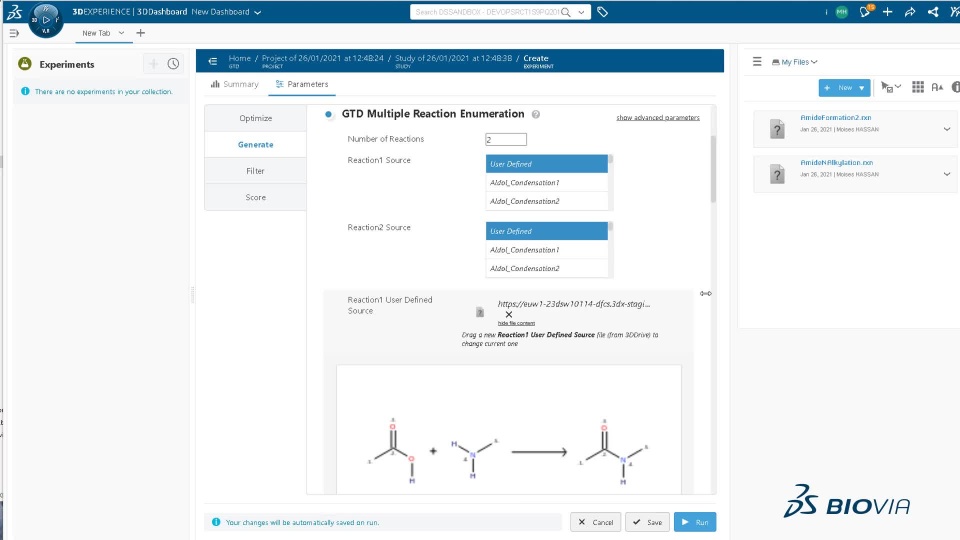Viewport: 960px width, 540px height.
Task: Open the notifications icon with badge
Action: tap(865, 12)
